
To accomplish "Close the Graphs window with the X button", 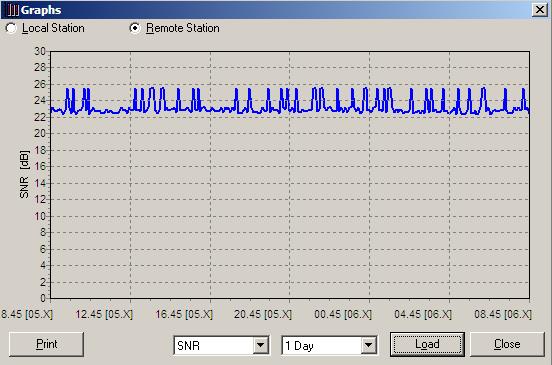I will [540, 10].
